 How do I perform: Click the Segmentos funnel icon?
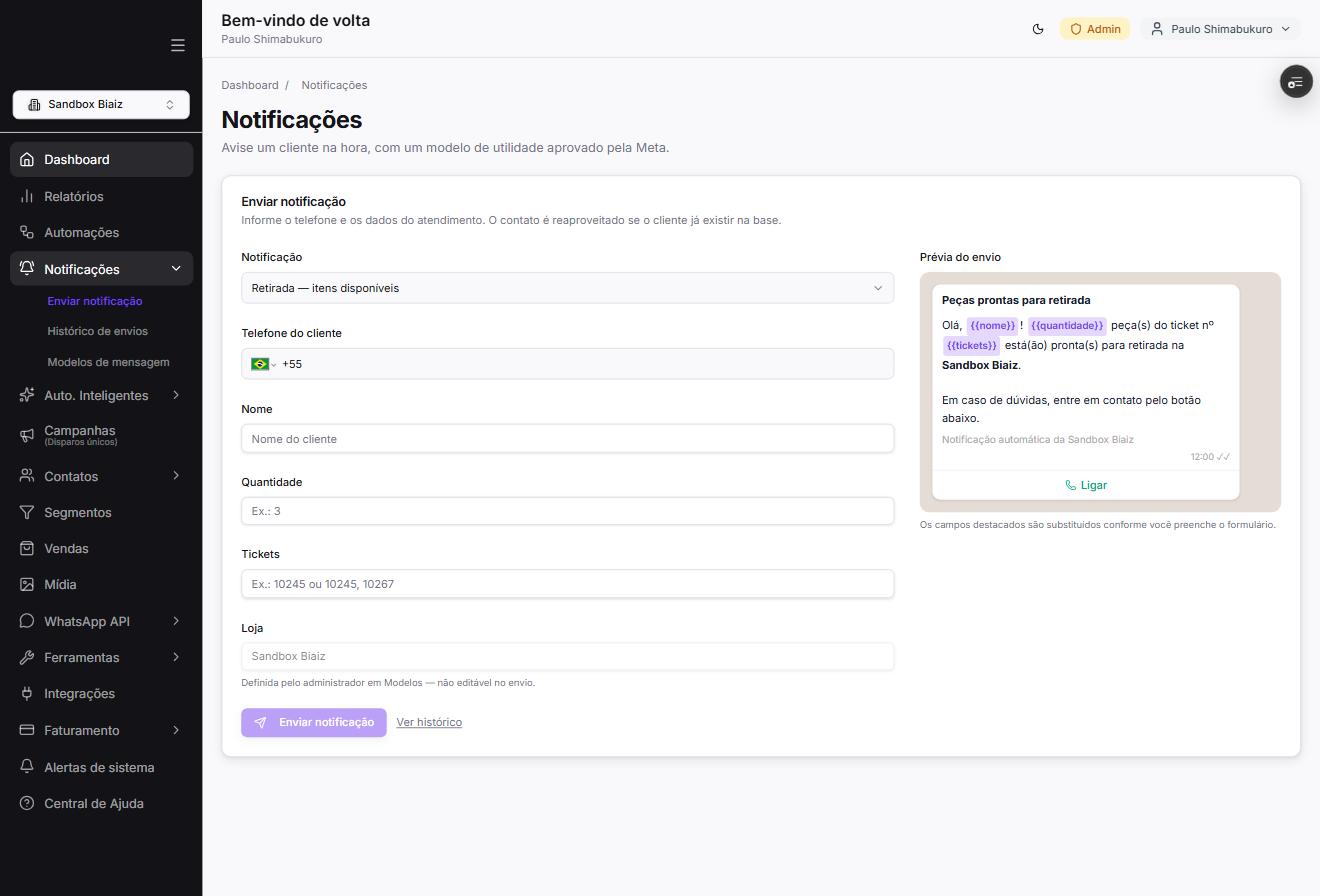(x=27, y=512)
